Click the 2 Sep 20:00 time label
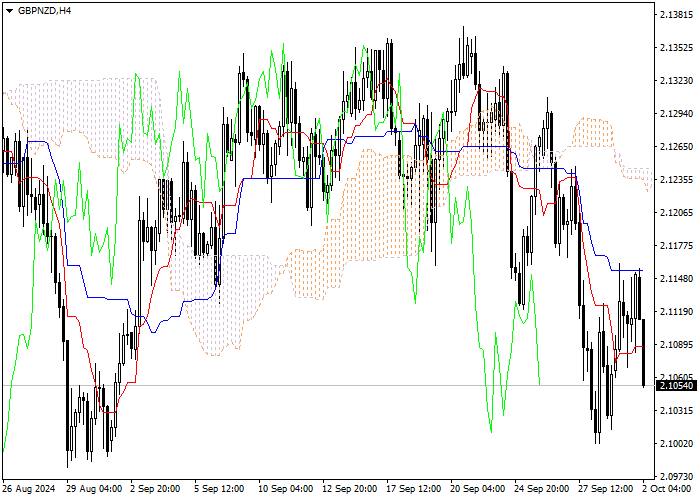The width and height of the screenshot is (700, 500). 155,489
